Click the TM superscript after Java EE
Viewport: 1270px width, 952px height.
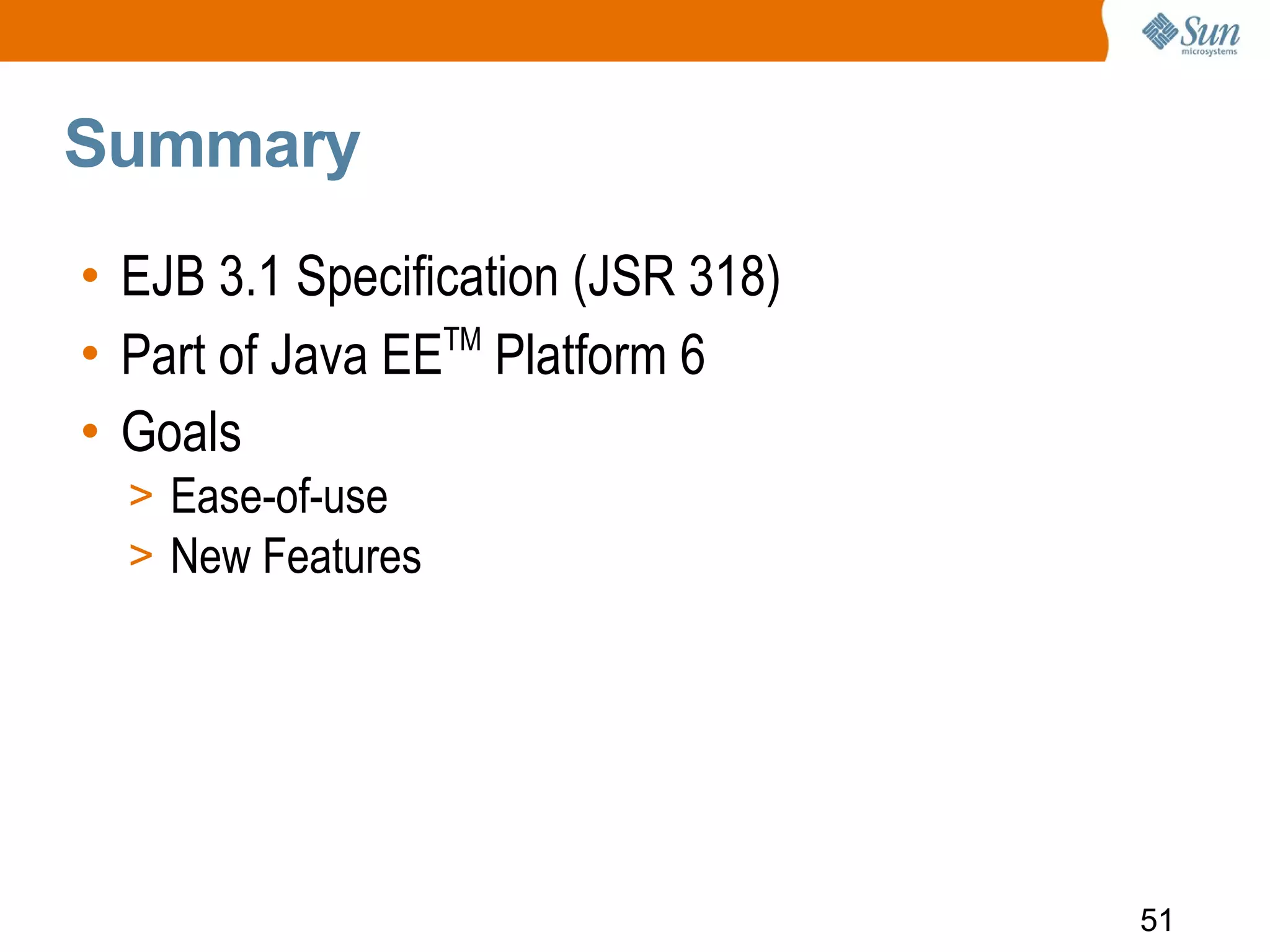coord(463,340)
